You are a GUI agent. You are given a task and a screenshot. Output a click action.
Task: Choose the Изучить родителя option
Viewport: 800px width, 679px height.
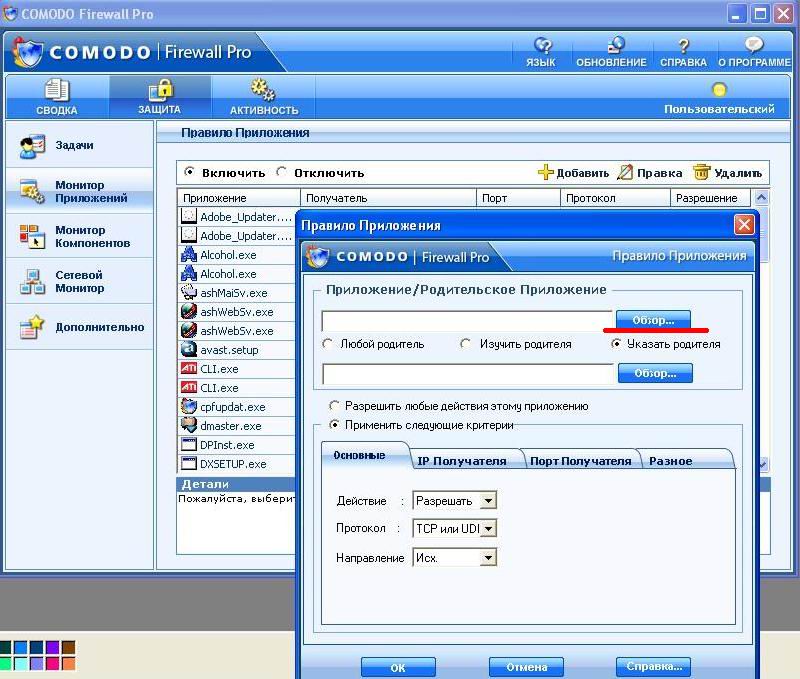pyautogui.click(x=465, y=344)
